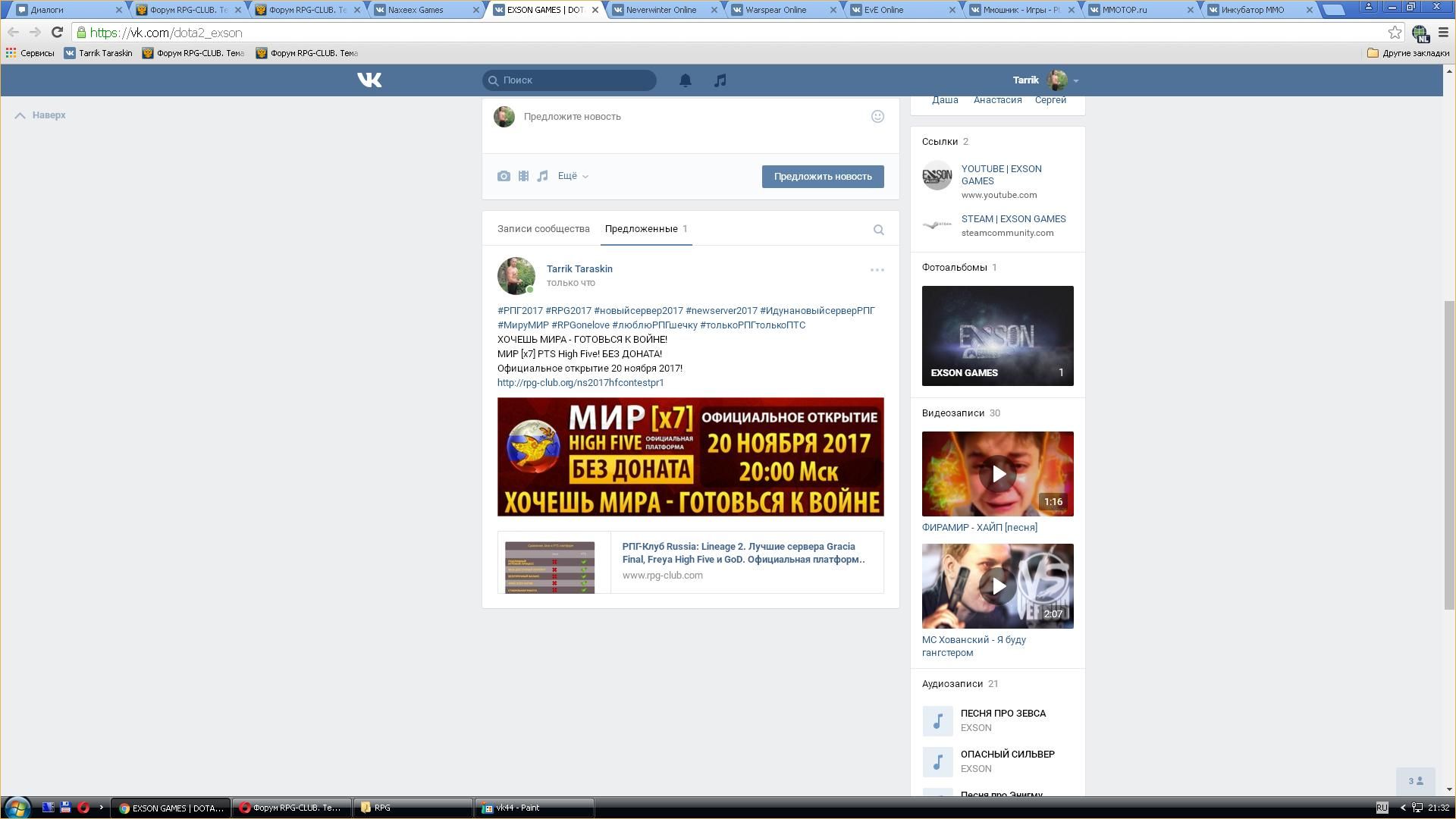Open post actions three-dots menu
Screen dimensions: 1456x819
coord(877,270)
